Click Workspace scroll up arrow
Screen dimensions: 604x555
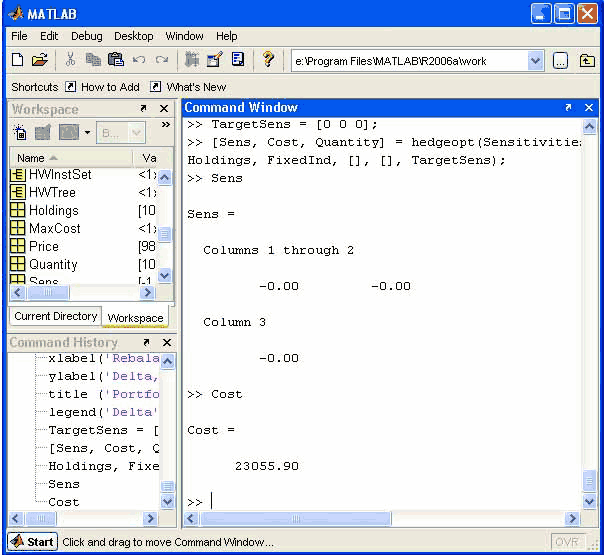coord(164,177)
